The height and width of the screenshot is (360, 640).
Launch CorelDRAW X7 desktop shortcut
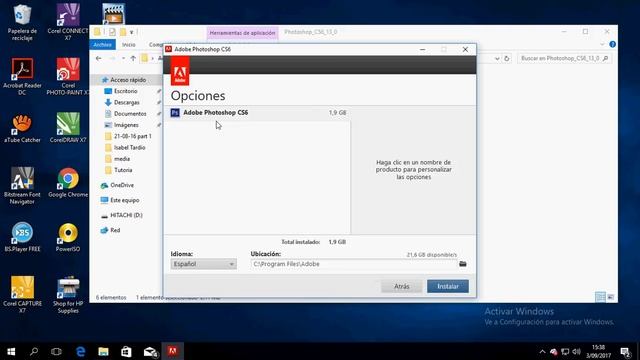point(68,128)
